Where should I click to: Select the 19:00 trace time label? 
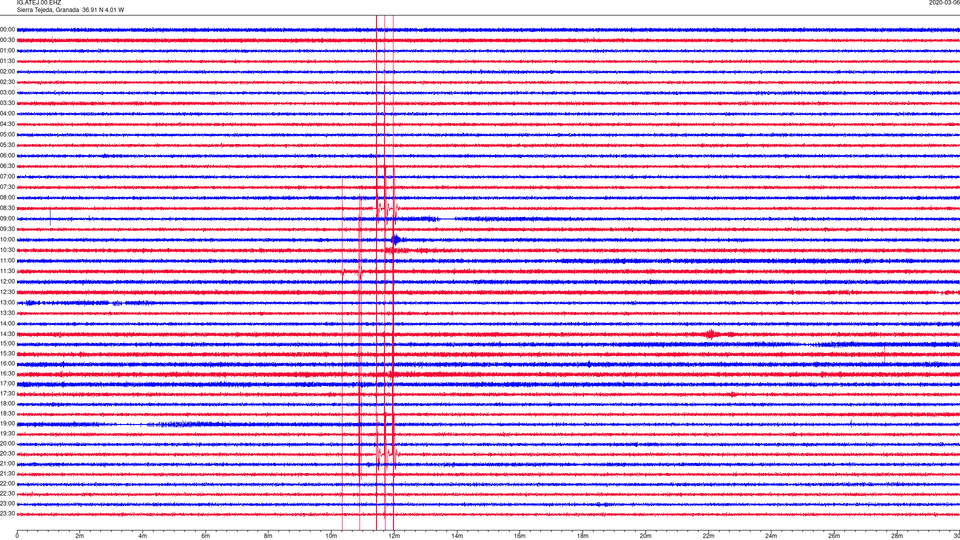[7, 424]
